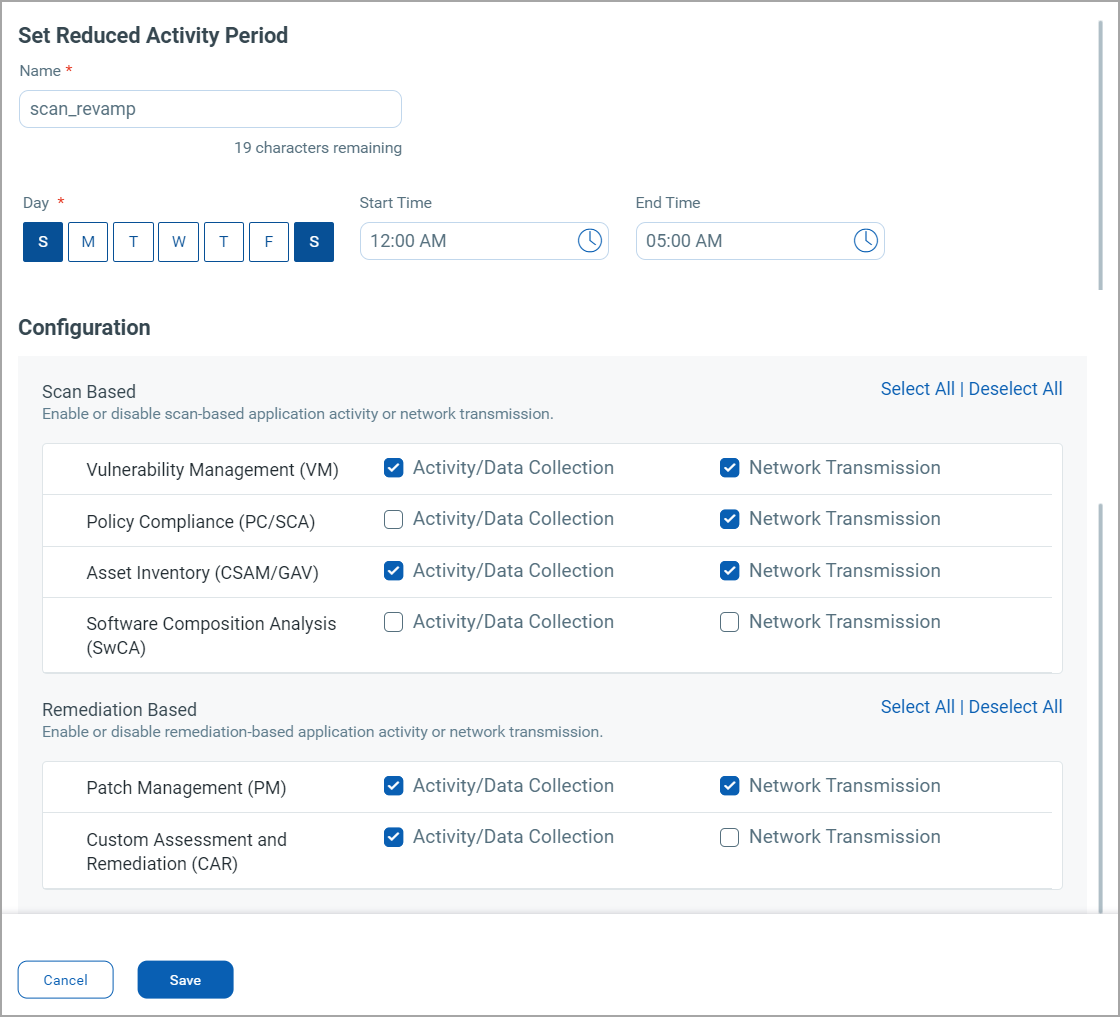Click Select All for Scan Based
This screenshot has width=1120, height=1017.
click(x=917, y=389)
